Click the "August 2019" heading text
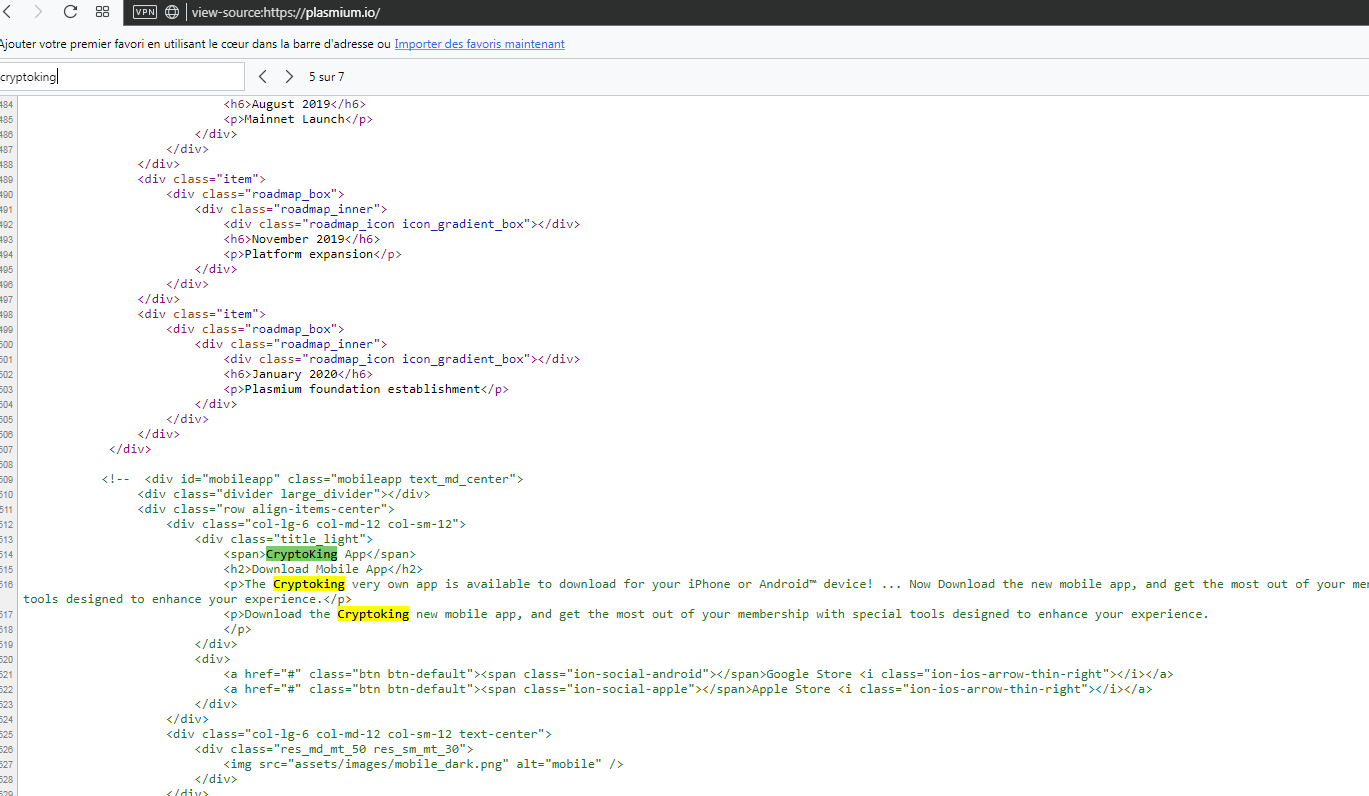 pos(291,104)
